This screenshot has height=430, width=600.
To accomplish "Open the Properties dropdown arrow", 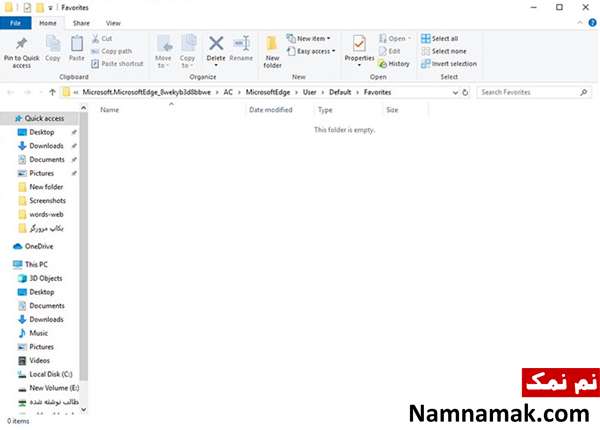I will [x=359, y=65].
